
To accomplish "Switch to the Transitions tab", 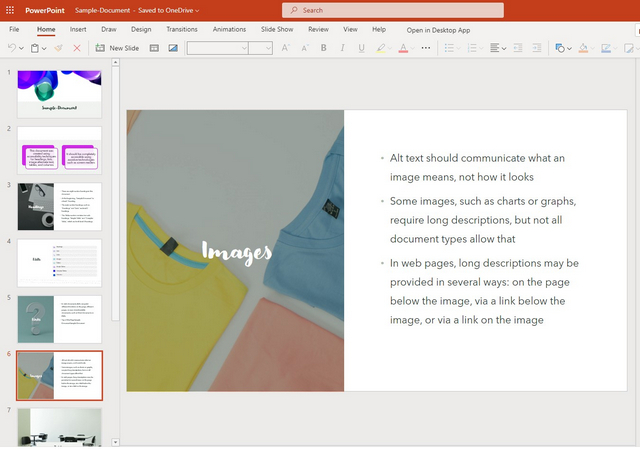I will click(x=182, y=29).
